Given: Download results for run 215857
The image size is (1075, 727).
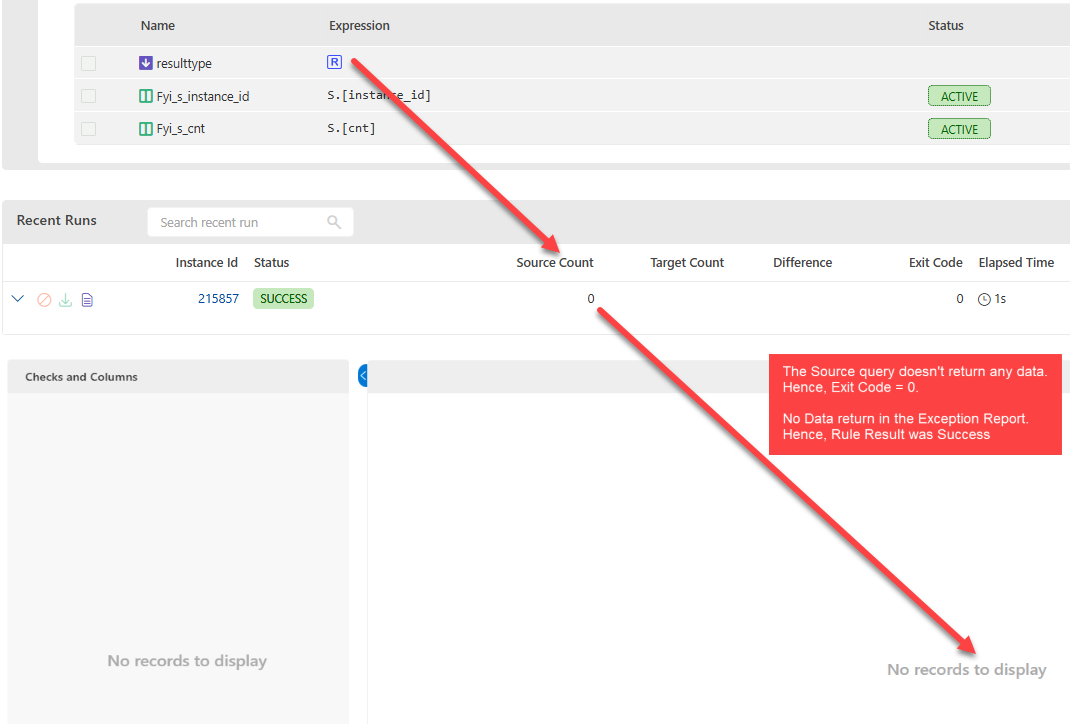Looking at the screenshot, I should [x=65, y=300].
